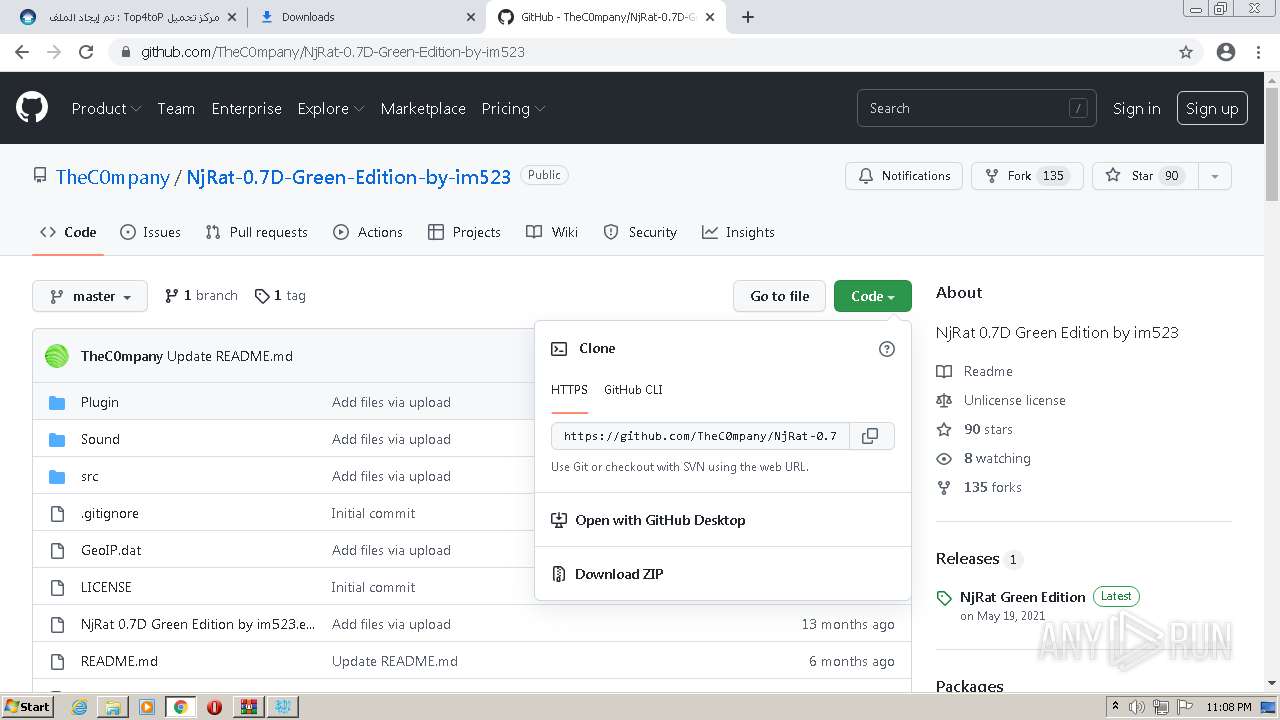Screen dimensions: 1280x720
Task: Switch to the Issues tab
Action: 151,232
